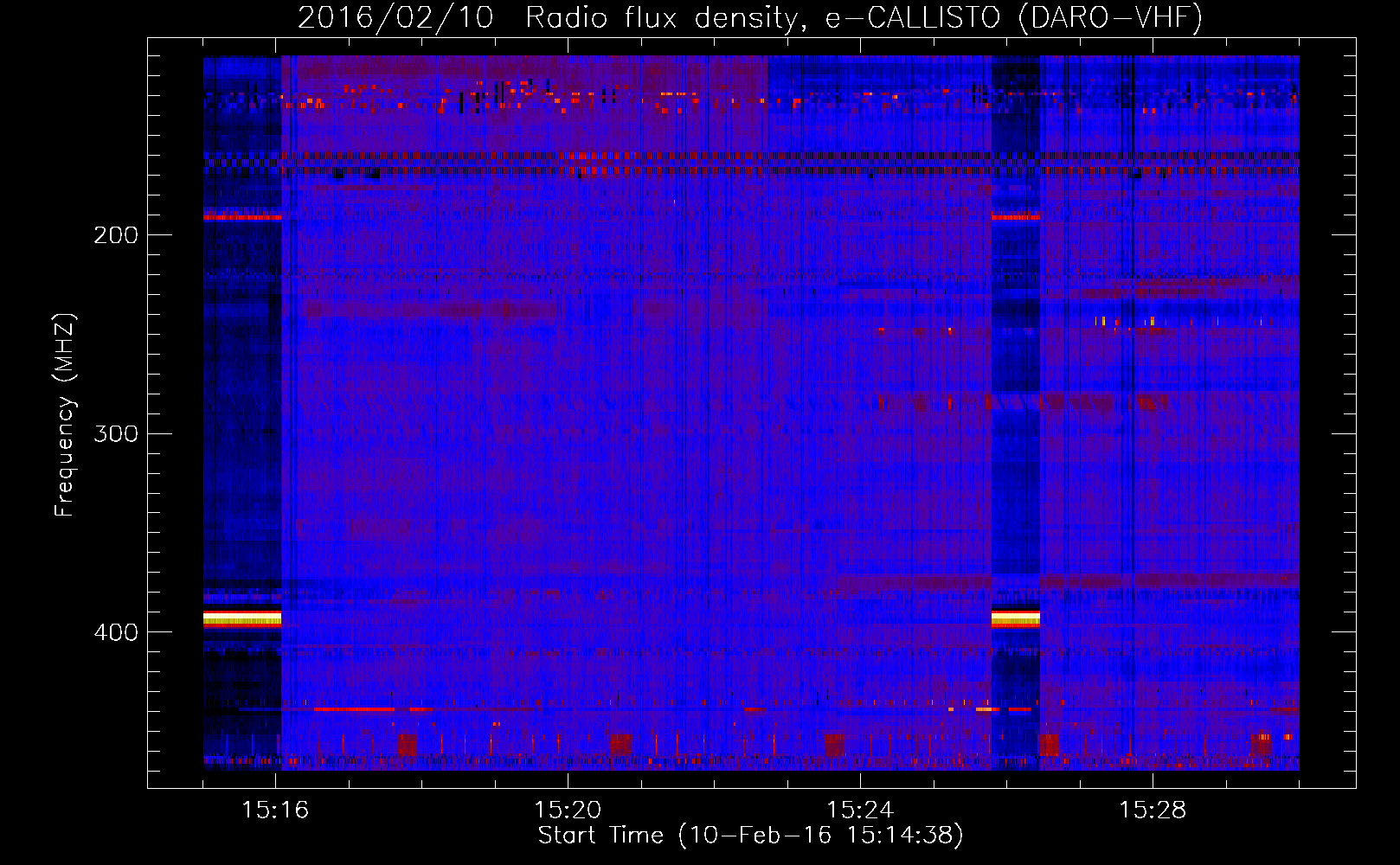The image size is (1400, 865).
Task: Click the "300" frequency tick label
Action: [116, 433]
